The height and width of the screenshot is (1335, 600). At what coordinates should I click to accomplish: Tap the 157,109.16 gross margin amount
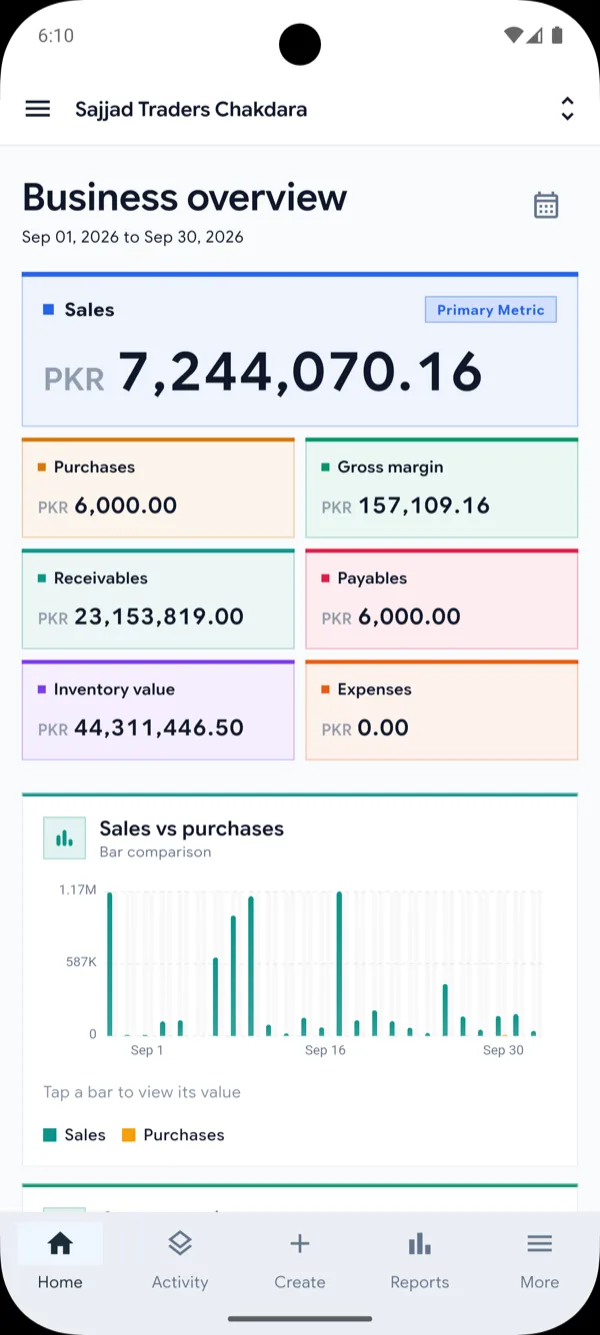coord(424,506)
